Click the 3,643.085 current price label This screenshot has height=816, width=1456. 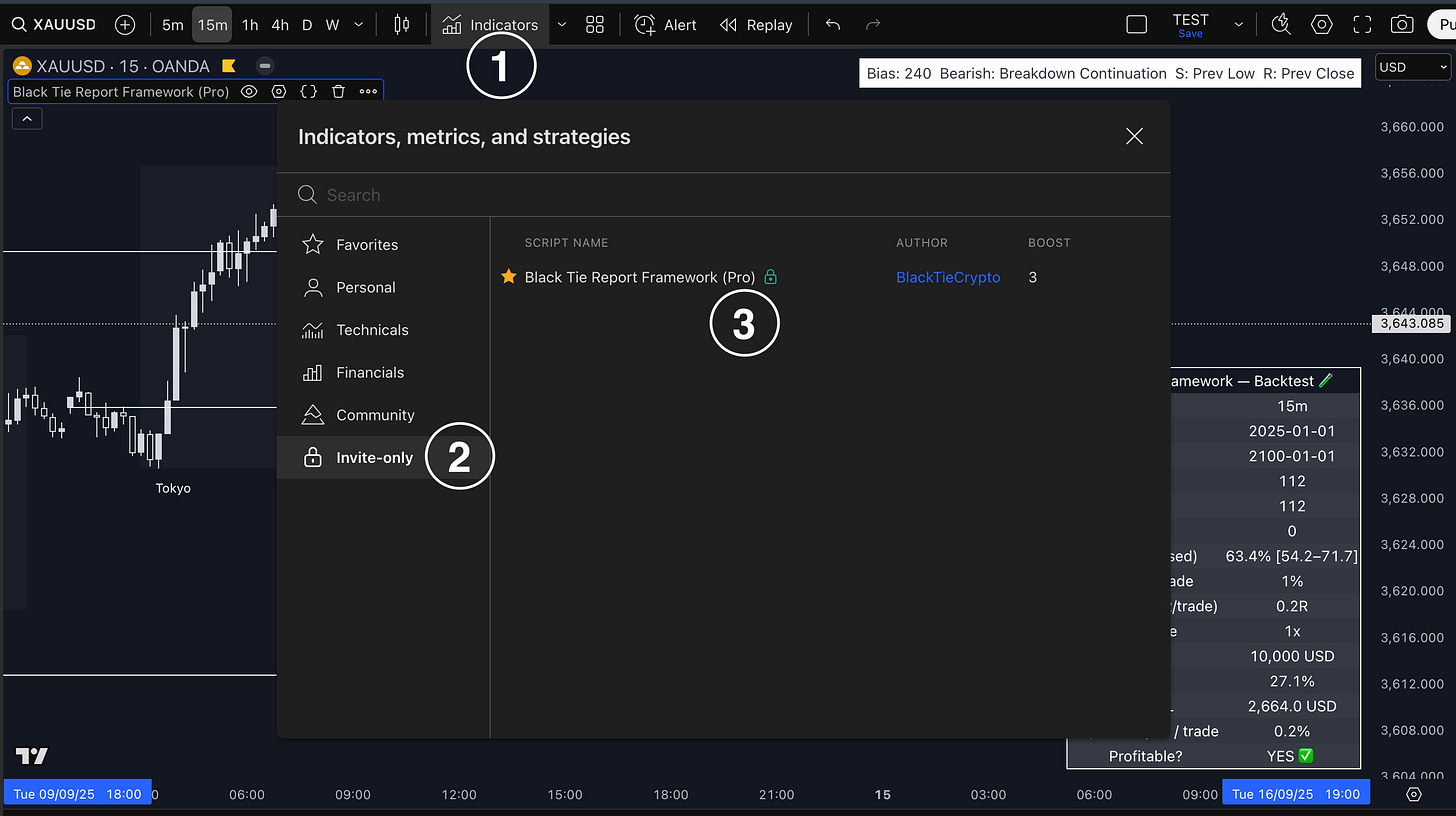tap(1413, 324)
